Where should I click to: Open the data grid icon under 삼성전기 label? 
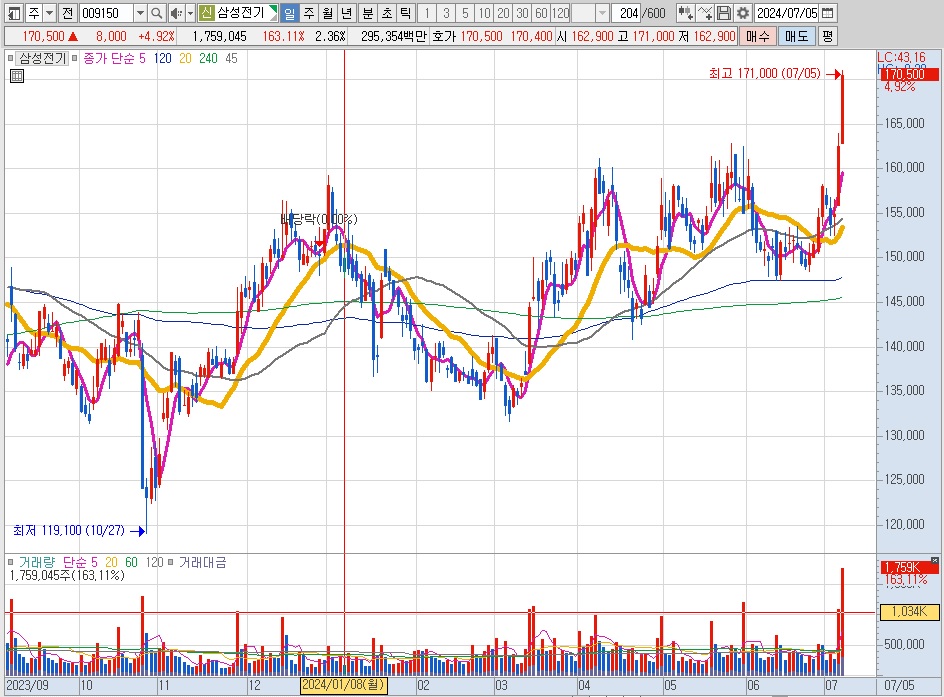pyautogui.click(x=17, y=76)
